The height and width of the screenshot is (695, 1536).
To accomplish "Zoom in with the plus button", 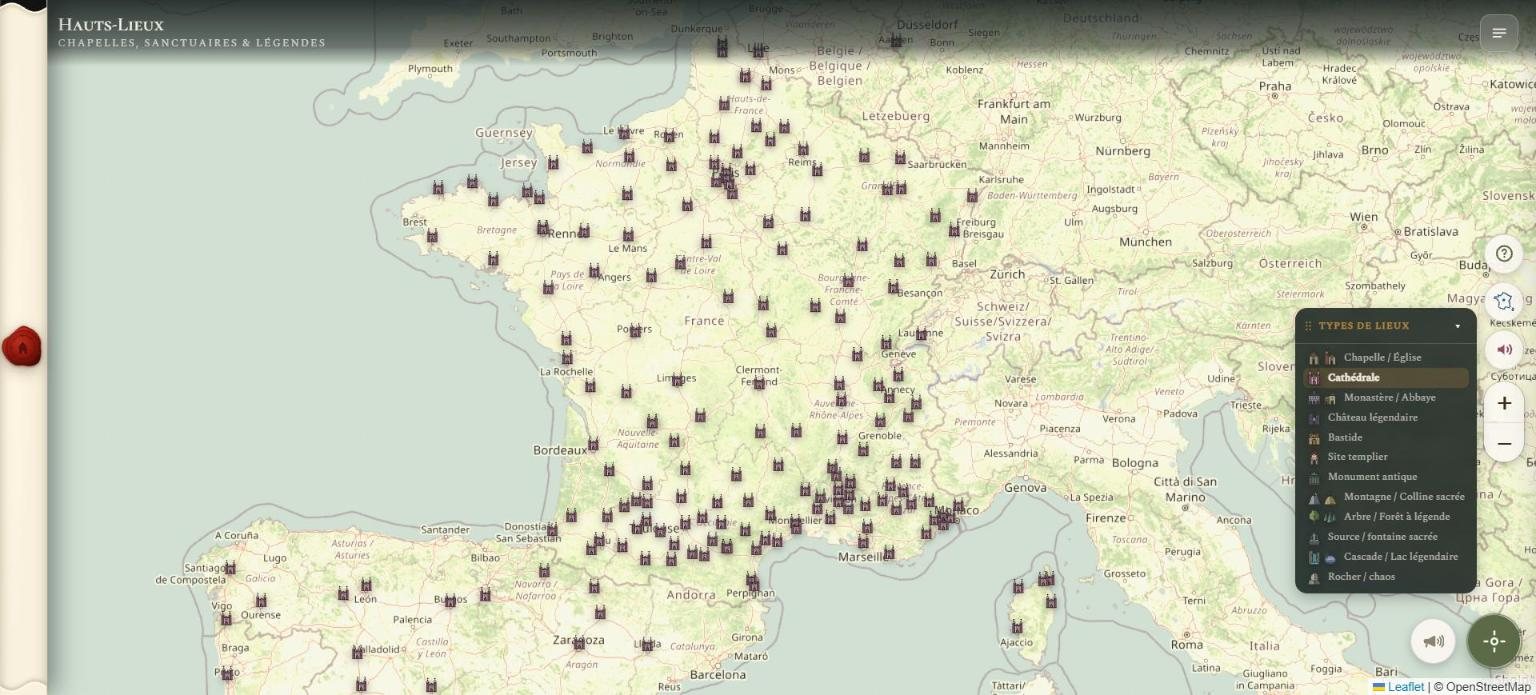I will [1503, 403].
